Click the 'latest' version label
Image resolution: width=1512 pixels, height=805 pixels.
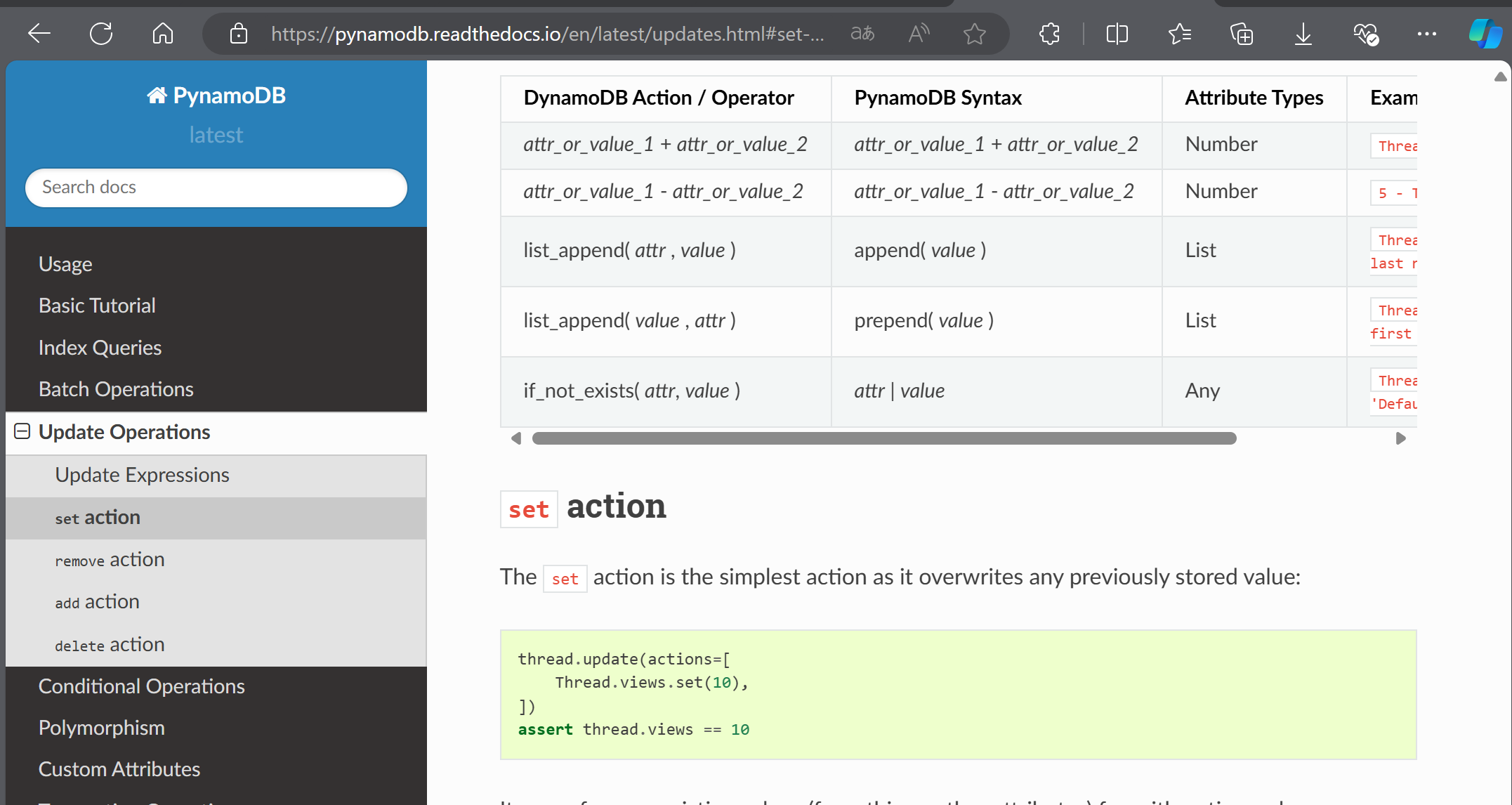216,135
